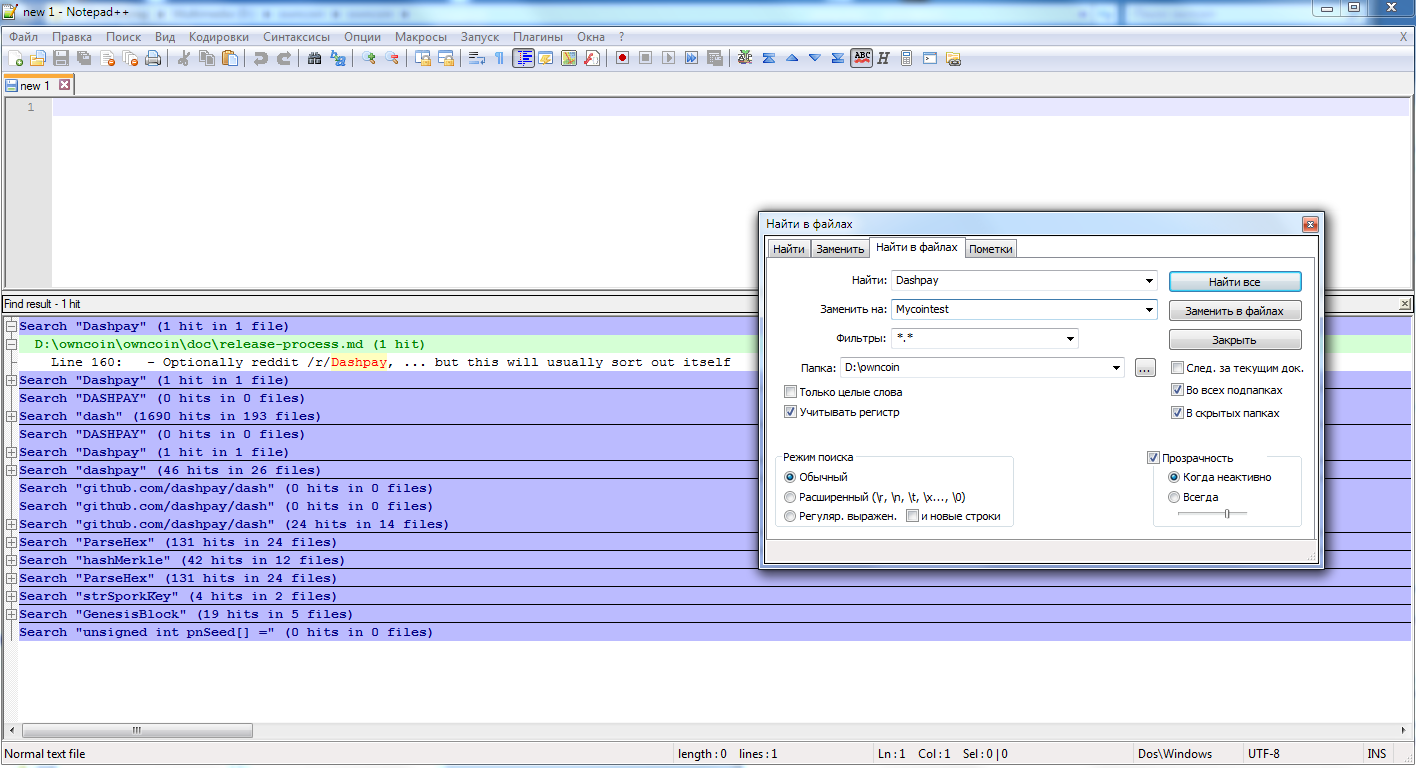Image resolution: width=1416 pixels, height=768 pixels.
Task: Adjust the transparency slider handle
Action: (1227, 513)
